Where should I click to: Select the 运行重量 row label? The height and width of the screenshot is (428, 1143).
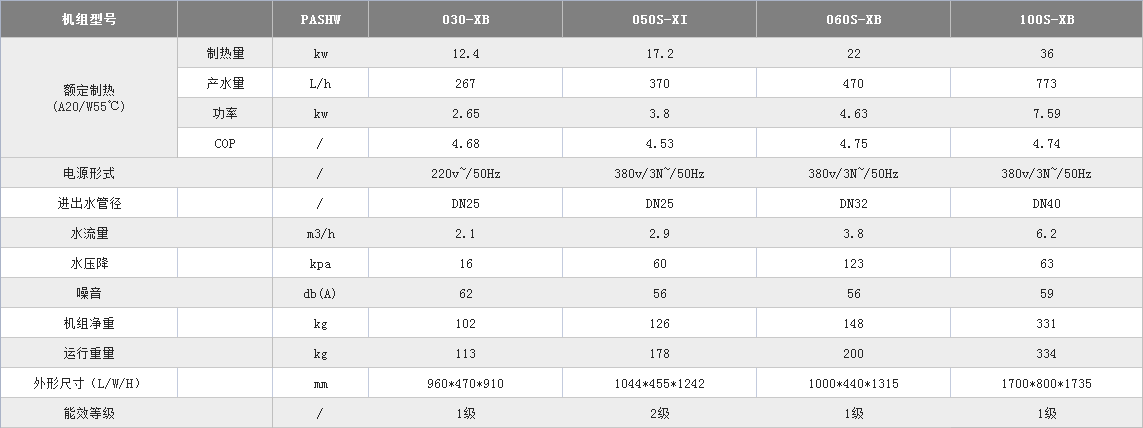(x=89, y=354)
